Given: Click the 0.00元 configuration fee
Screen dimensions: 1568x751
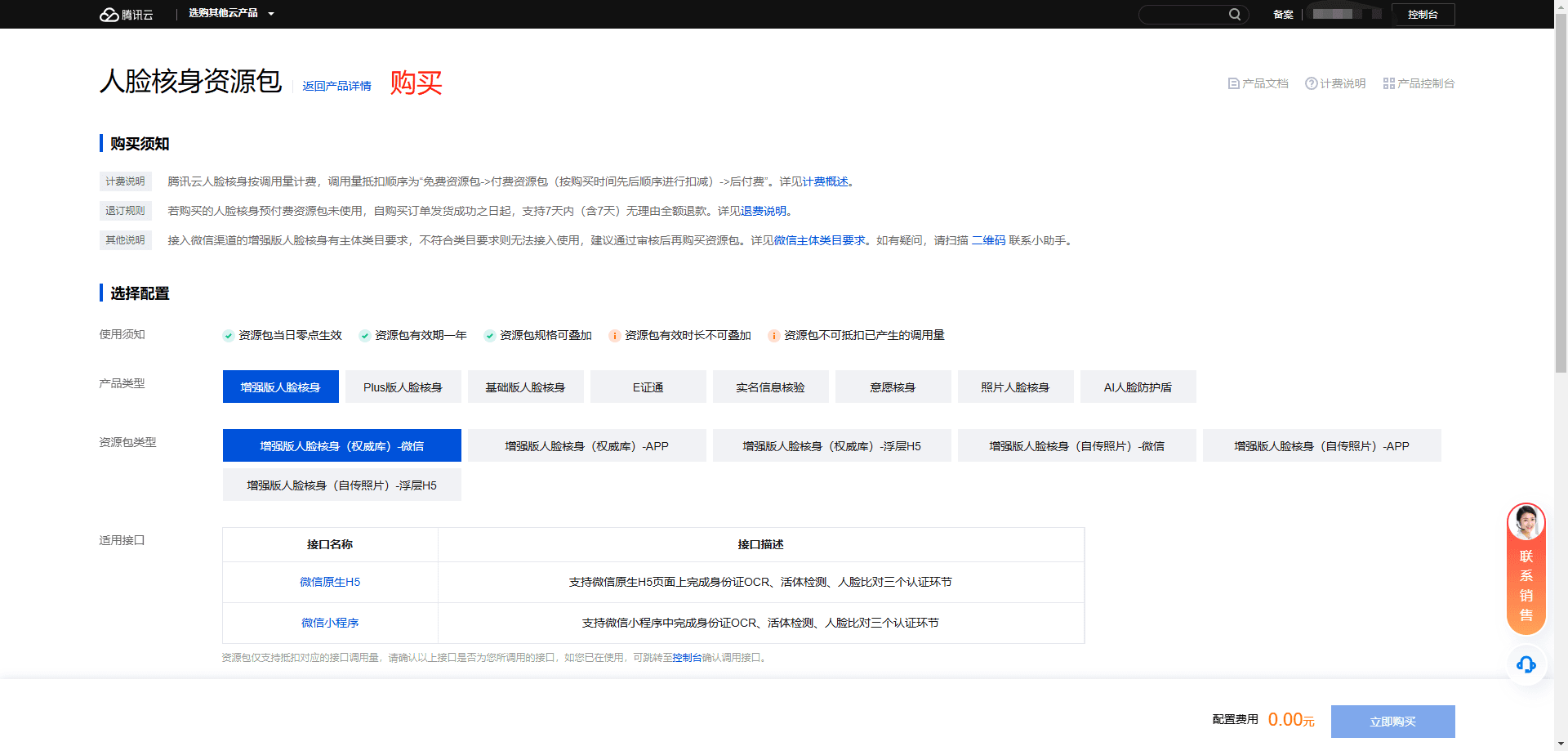Looking at the screenshot, I should click(x=1291, y=720).
